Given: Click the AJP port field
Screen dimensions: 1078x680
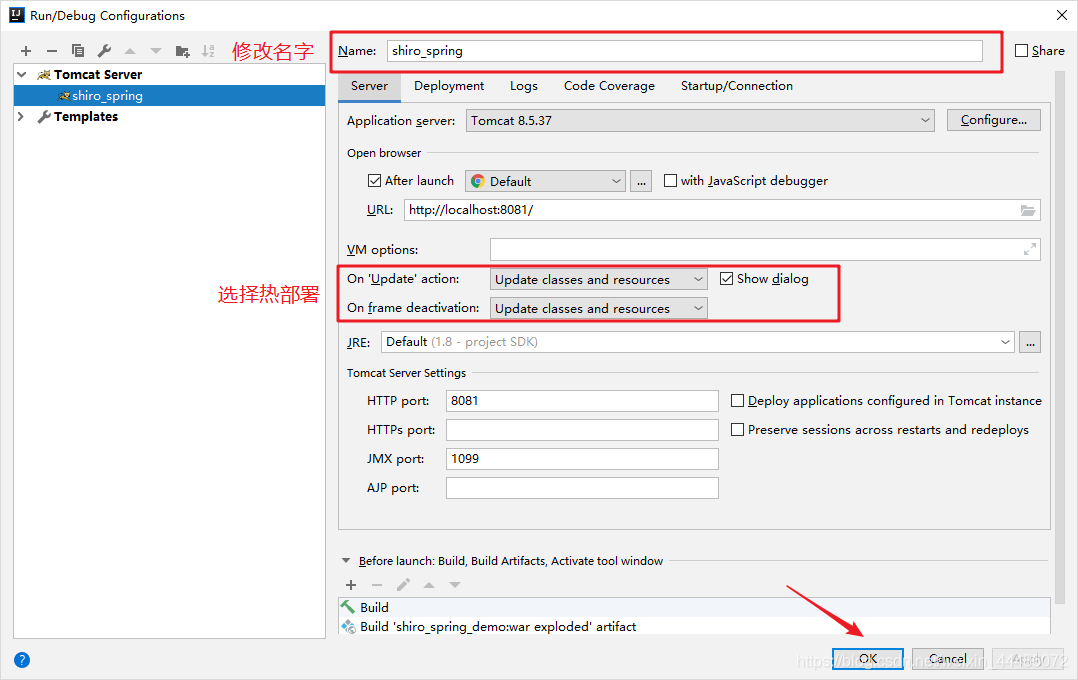Looking at the screenshot, I should click(582, 487).
